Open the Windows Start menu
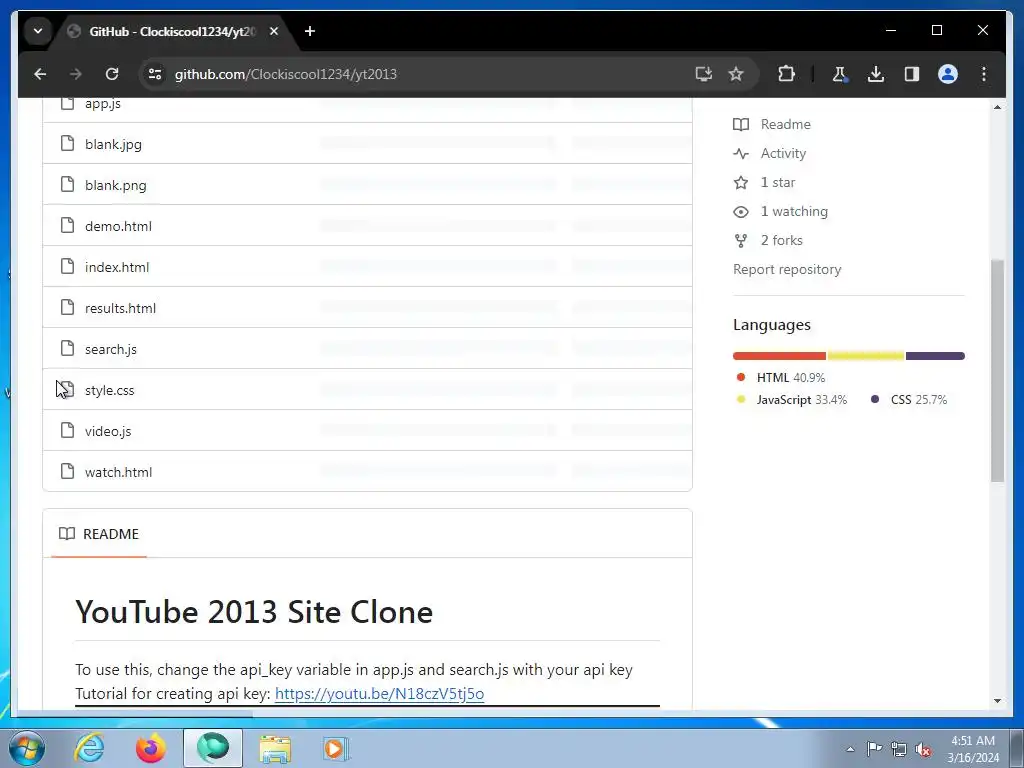The height and width of the screenshot is (768, 1024). coord(27,748)
